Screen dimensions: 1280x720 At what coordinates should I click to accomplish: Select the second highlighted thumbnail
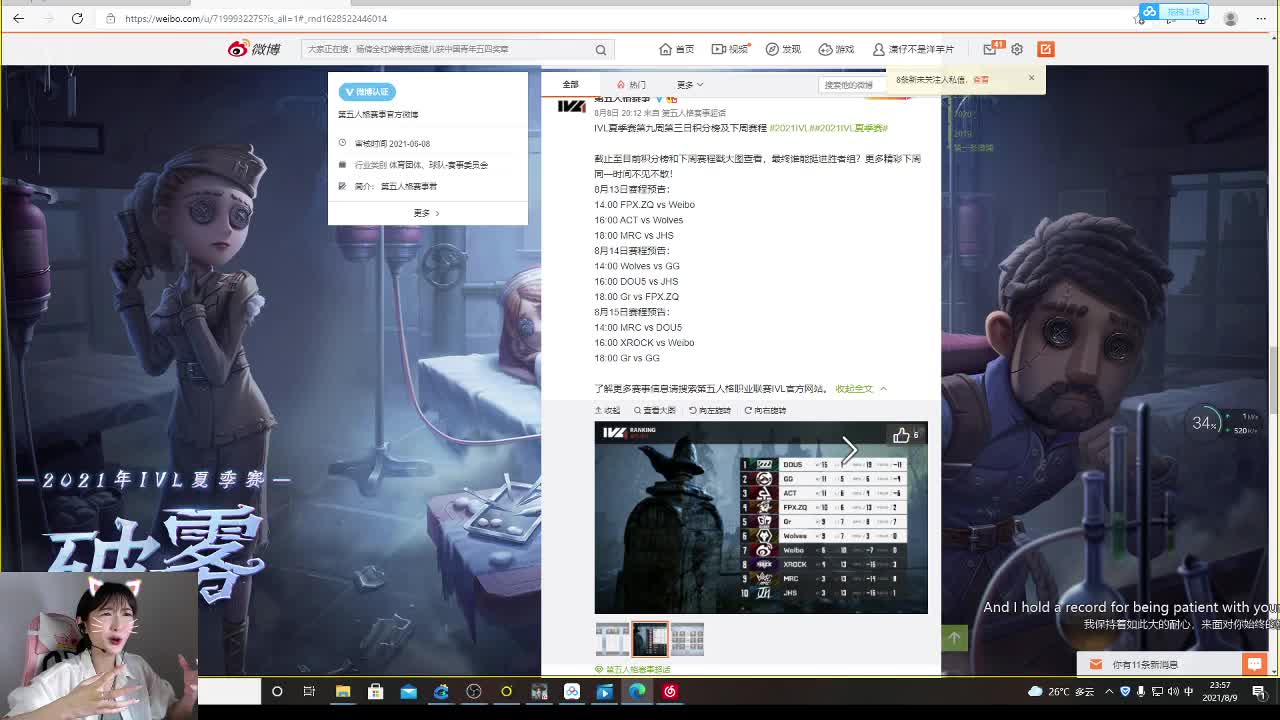click(650, 639)
